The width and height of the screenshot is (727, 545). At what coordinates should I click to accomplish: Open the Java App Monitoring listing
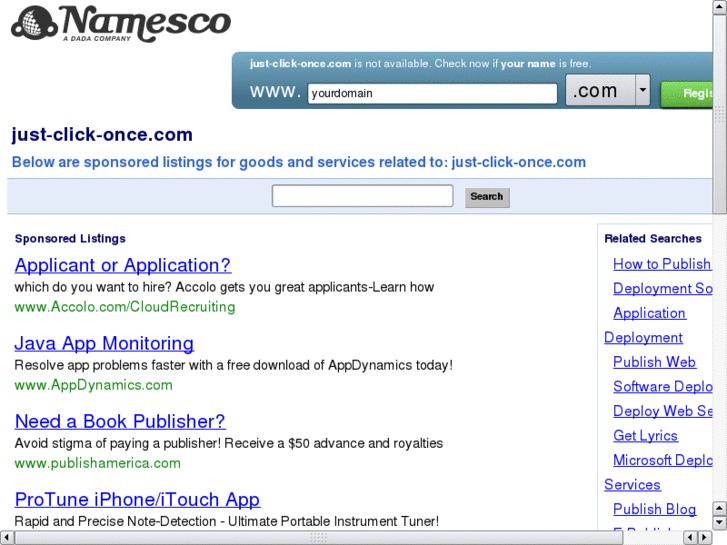(x=104, y=343)
